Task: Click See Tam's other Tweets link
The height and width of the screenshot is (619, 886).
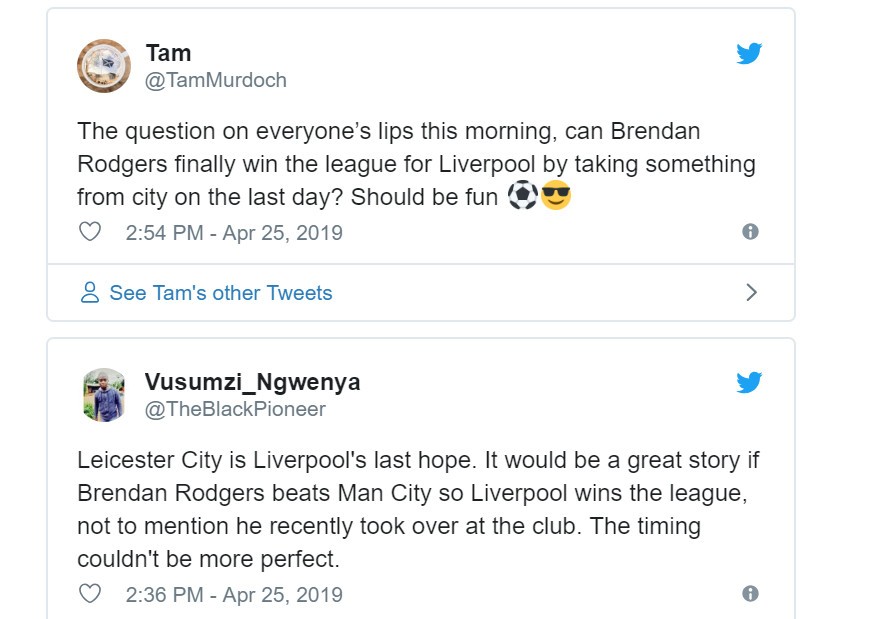Action: (x=220, y=293)
